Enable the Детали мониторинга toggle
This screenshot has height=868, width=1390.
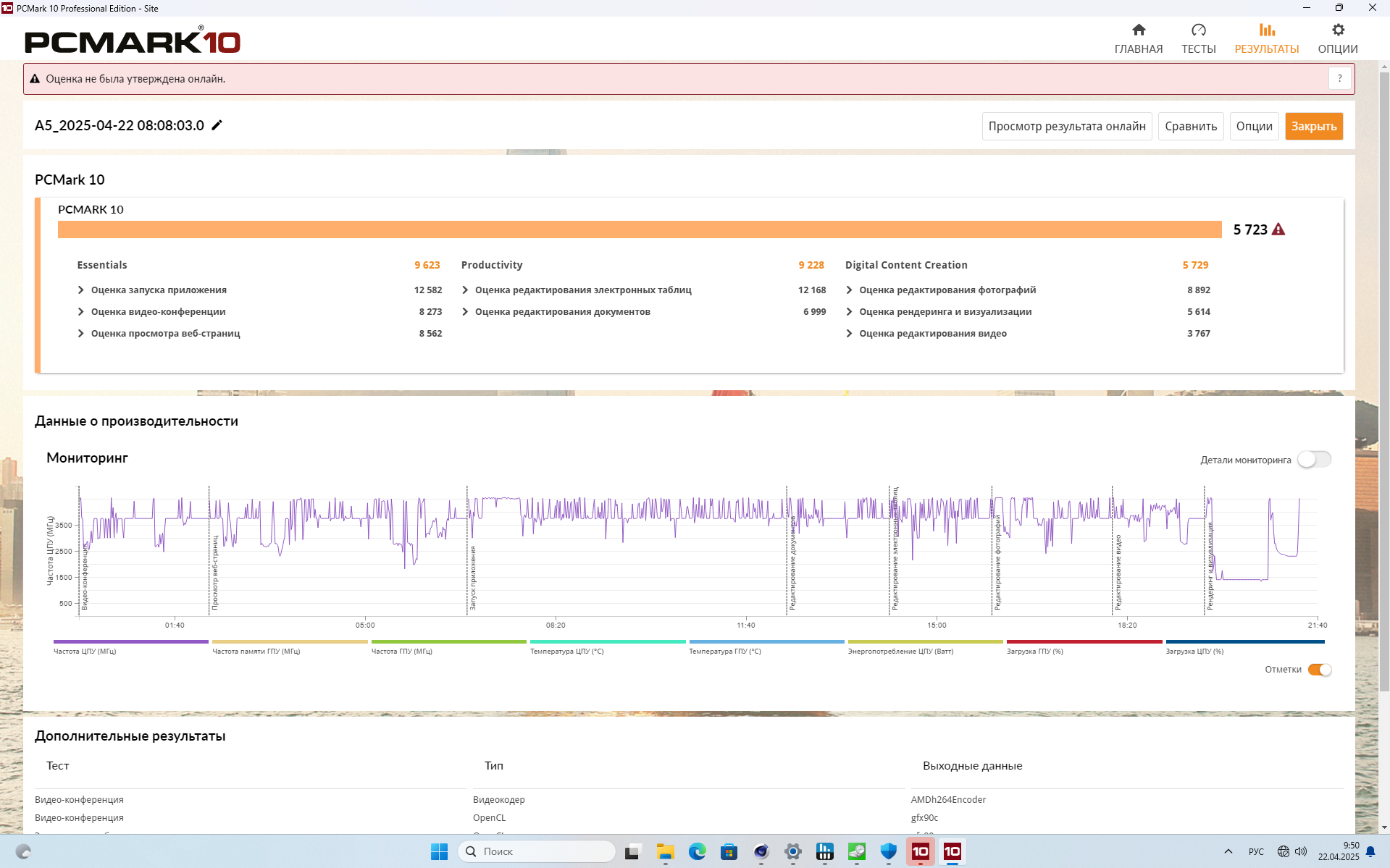click(1314, 460)
